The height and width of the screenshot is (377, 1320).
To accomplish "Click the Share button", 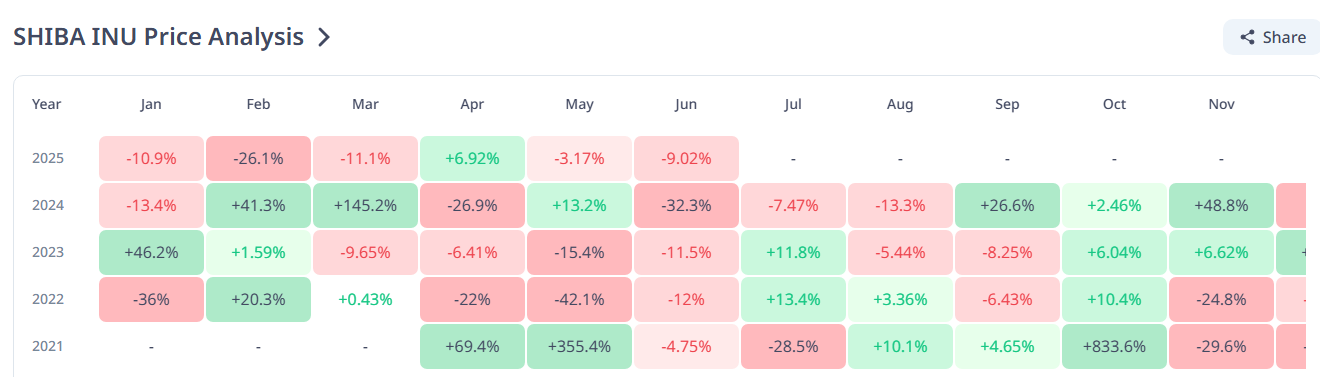I will [1272, 37].
